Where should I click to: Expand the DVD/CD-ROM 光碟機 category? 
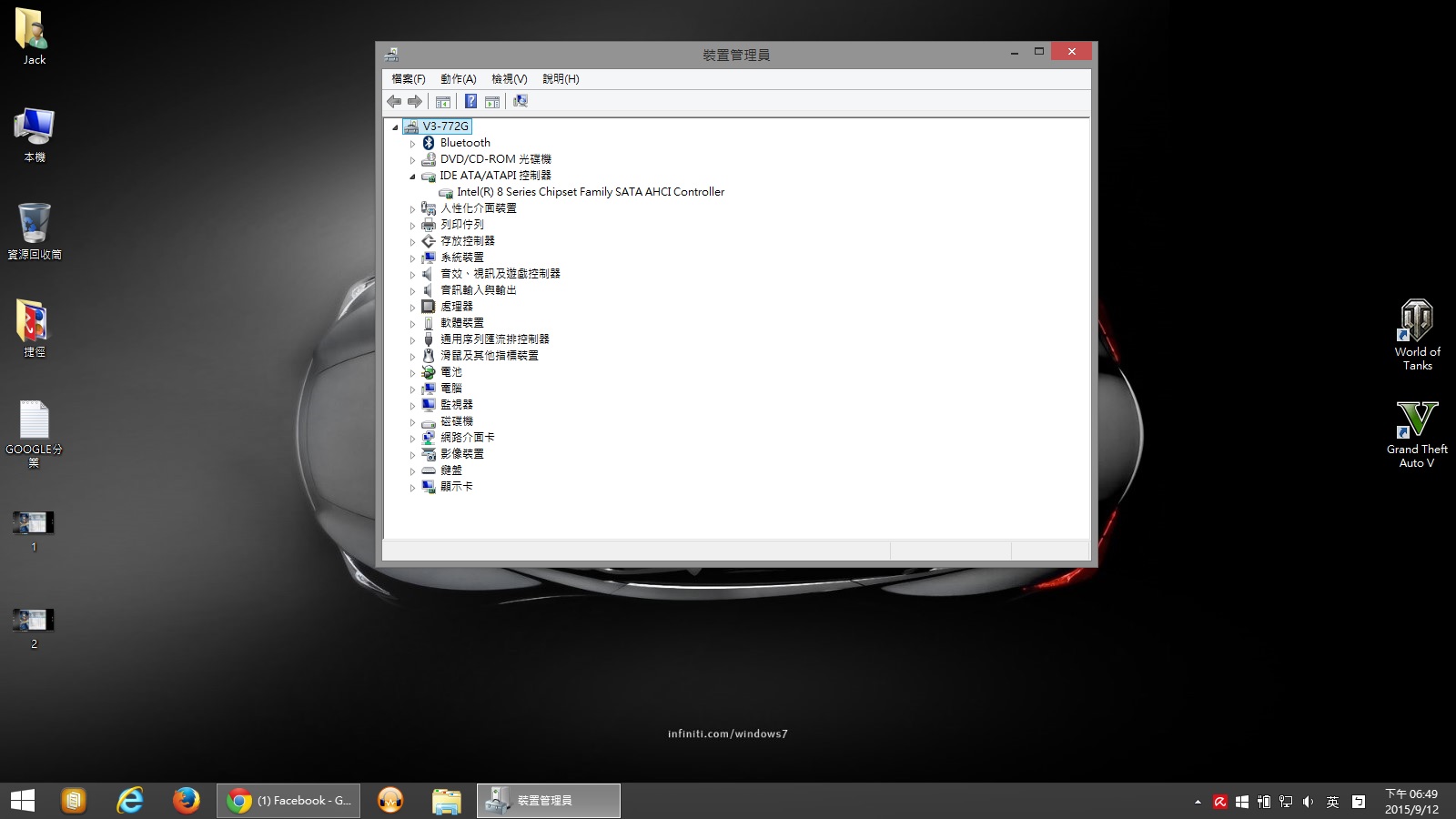pos(412,160)
